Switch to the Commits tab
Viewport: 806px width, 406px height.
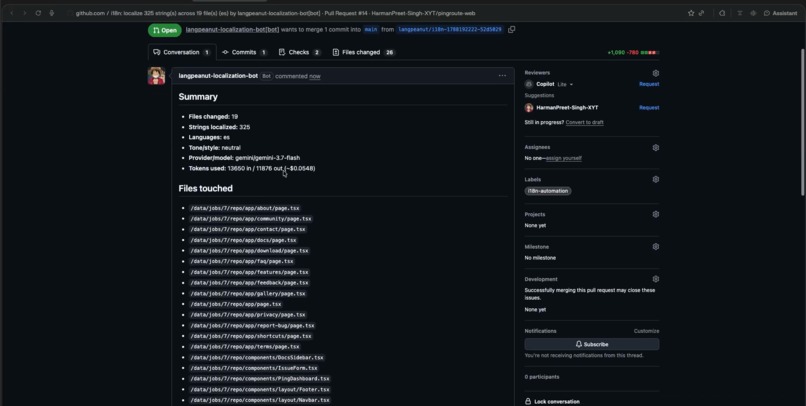point(244,52)
